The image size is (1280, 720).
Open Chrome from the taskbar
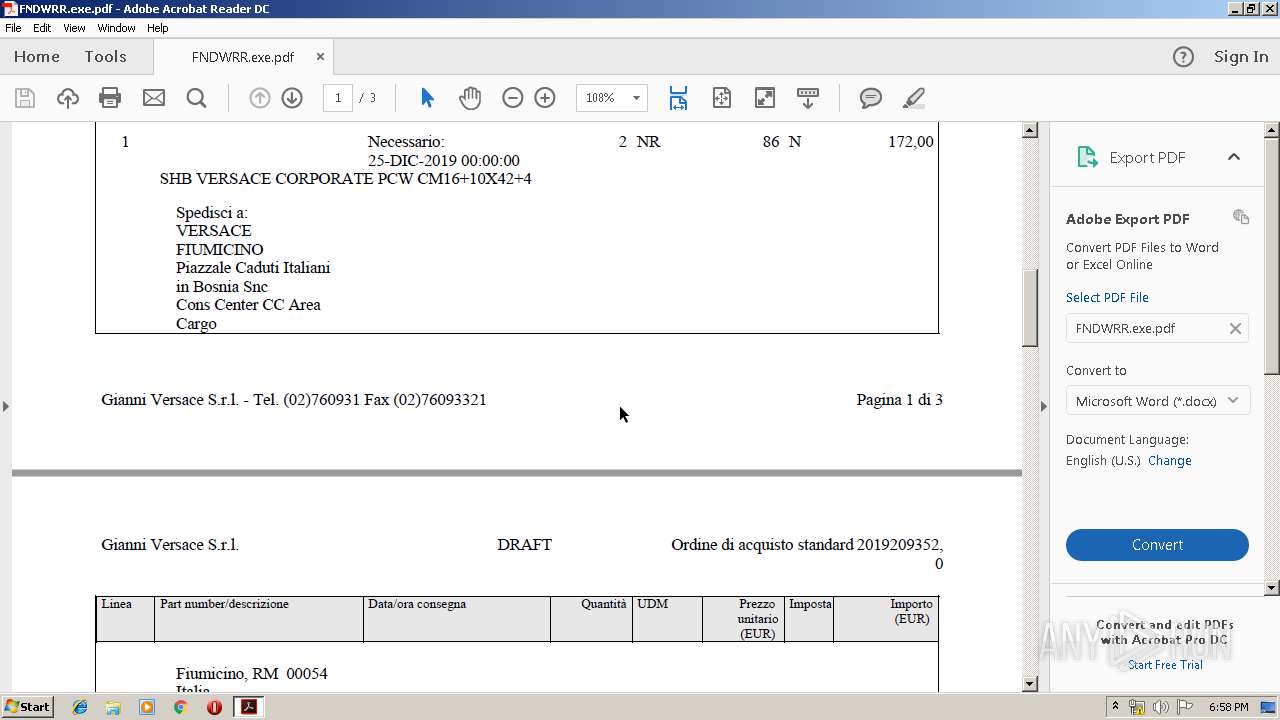pyautogui.click(x=180, y=707)
